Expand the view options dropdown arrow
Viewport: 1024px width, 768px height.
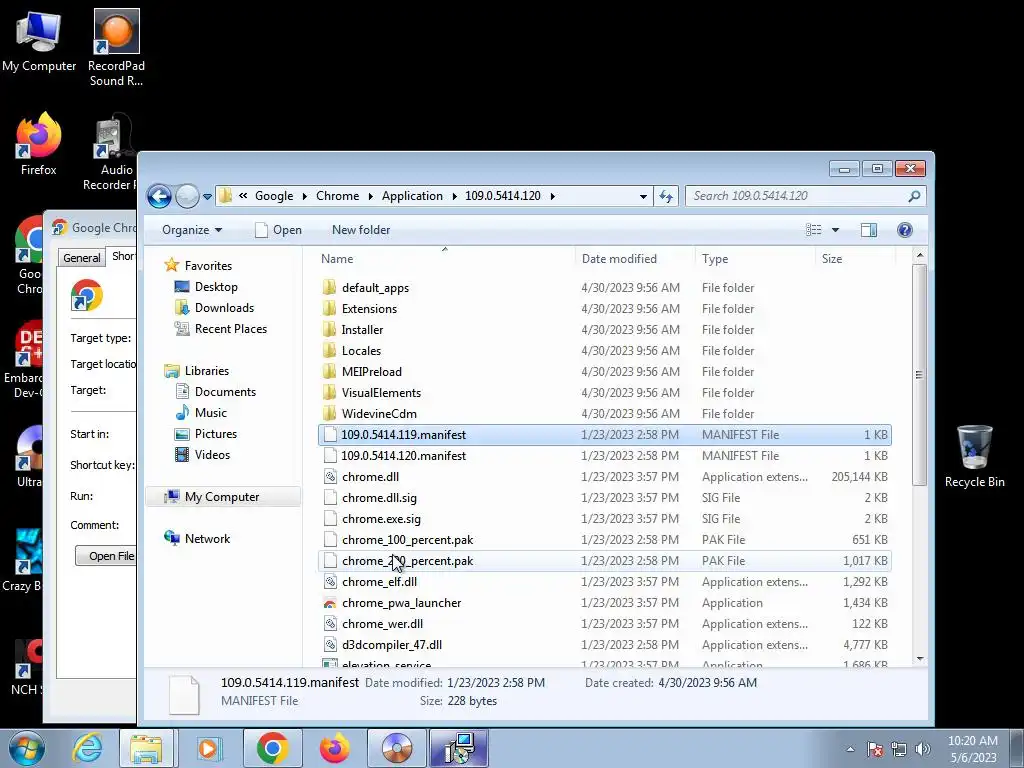(x=835, y=230)
